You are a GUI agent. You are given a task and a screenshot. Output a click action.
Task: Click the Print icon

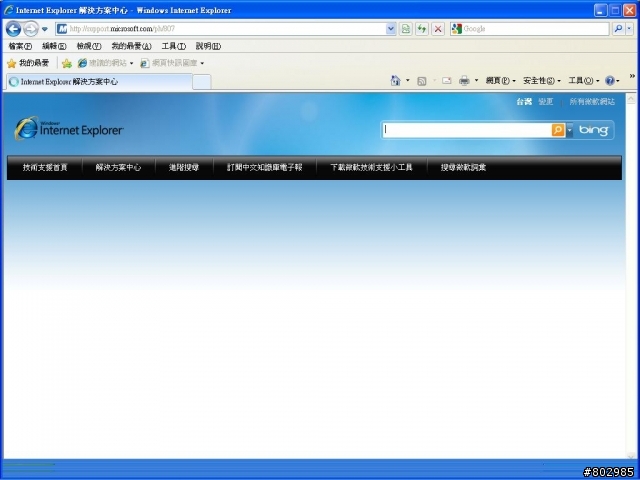(464, 80)
